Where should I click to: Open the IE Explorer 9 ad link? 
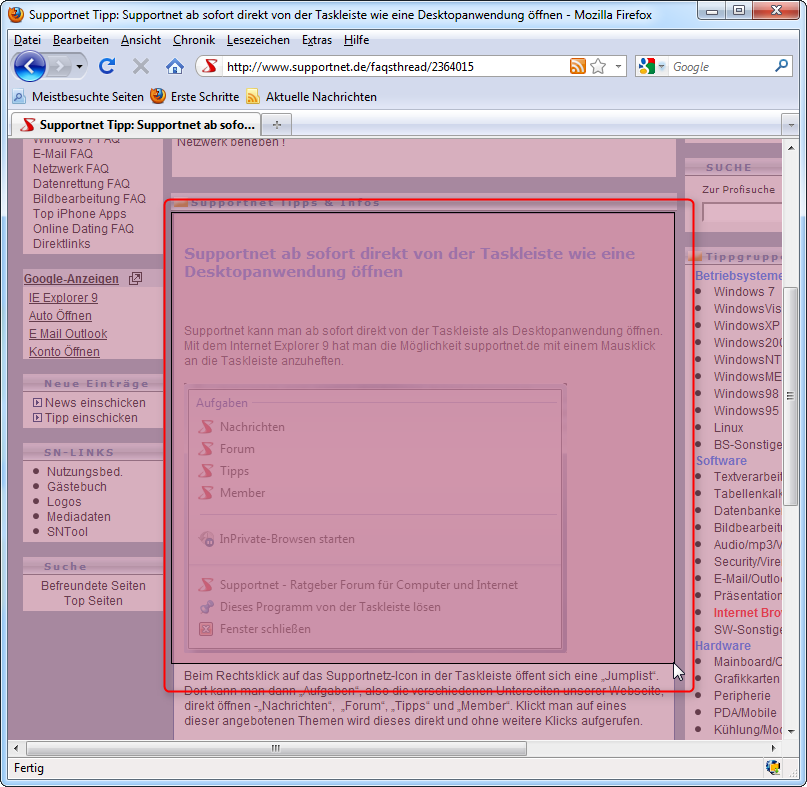pyautogui.click(x=63, y=298)
